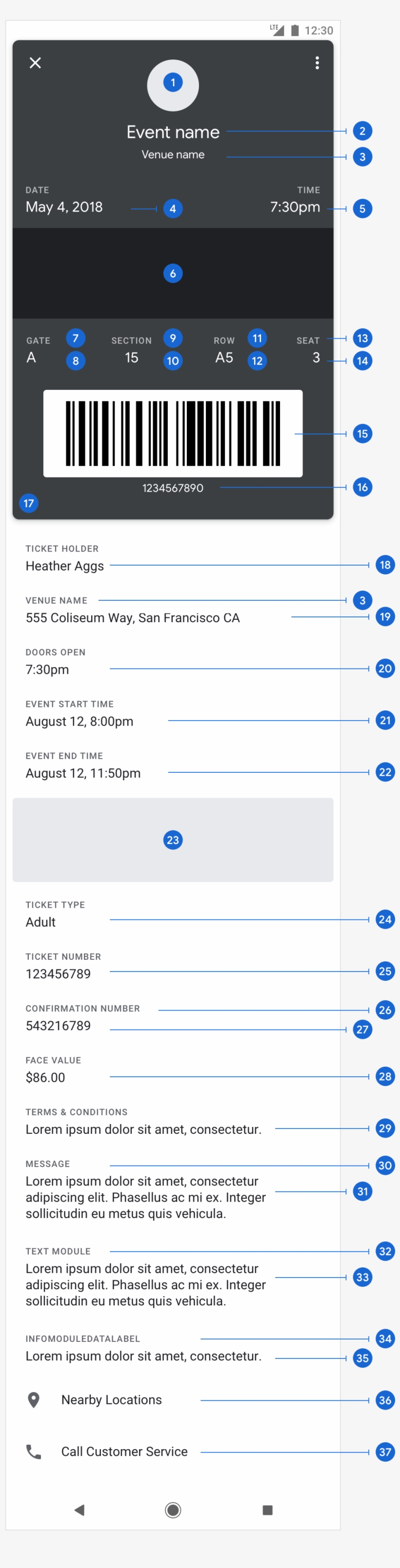The image size is (400, 1568).
Task: Tap the Android back navigation button
Action: click(79, 1510)
